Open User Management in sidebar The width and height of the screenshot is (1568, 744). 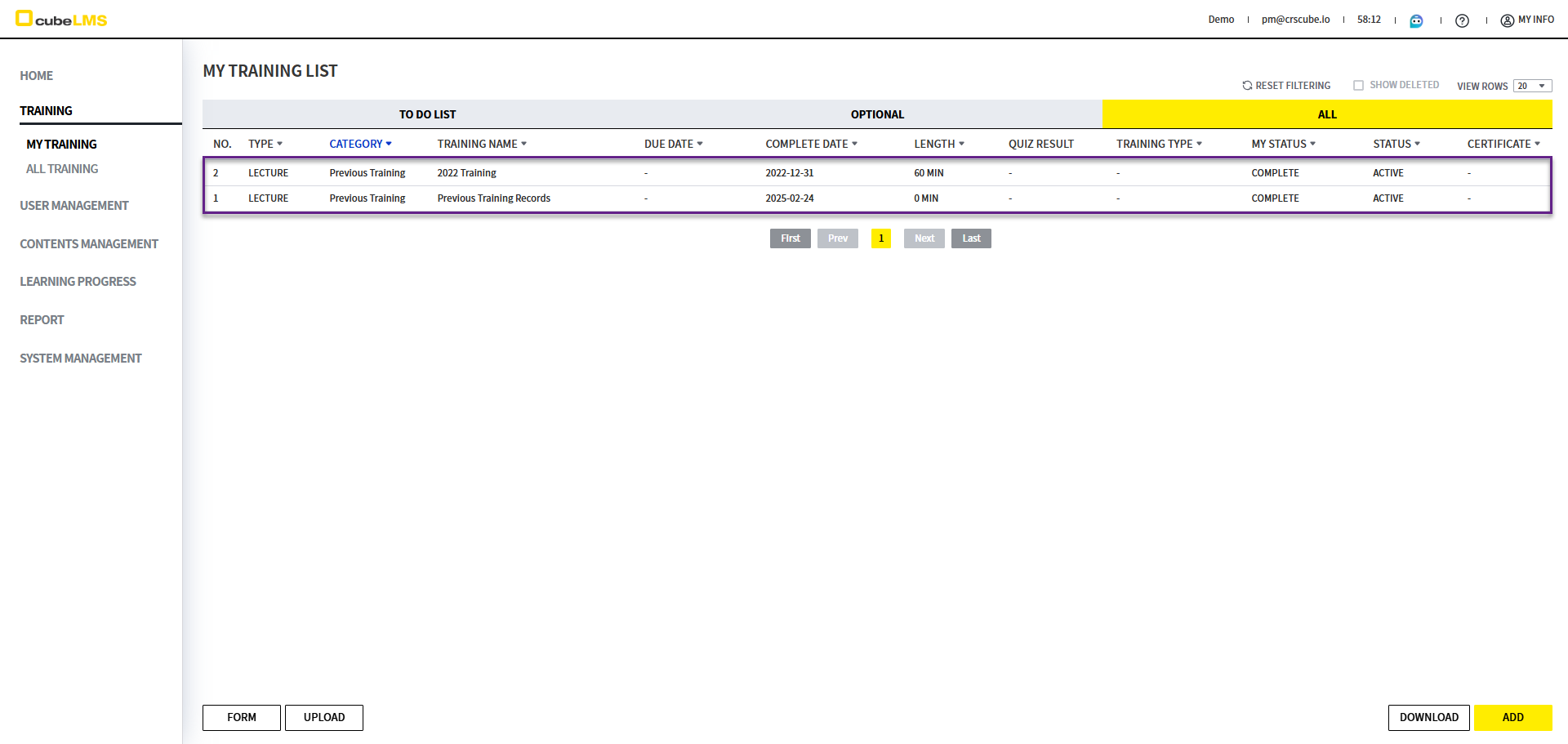74,206
